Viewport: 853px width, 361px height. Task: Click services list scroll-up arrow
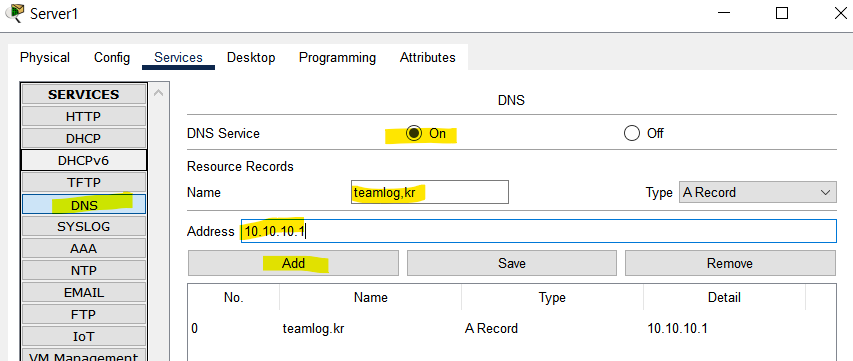click(x=158, y=93)
